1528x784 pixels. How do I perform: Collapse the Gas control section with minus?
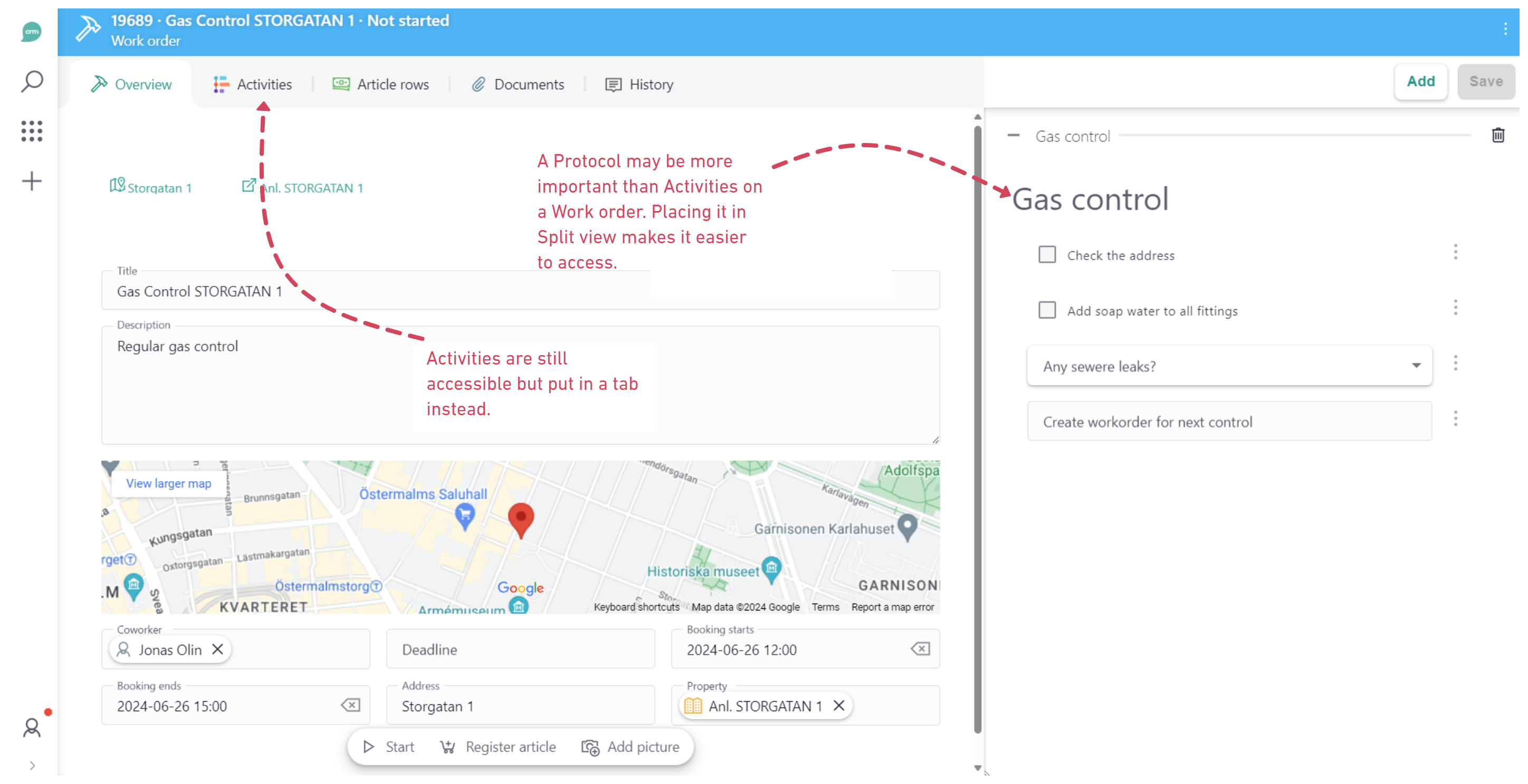[x=1013, y=136]
